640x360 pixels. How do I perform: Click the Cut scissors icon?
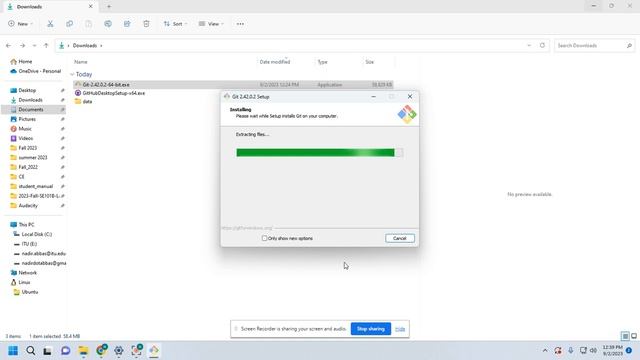click(50, 24)
